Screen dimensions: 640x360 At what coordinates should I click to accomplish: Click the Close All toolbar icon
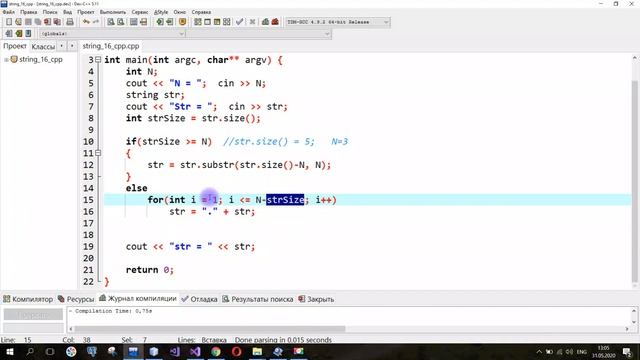[58, 22]
